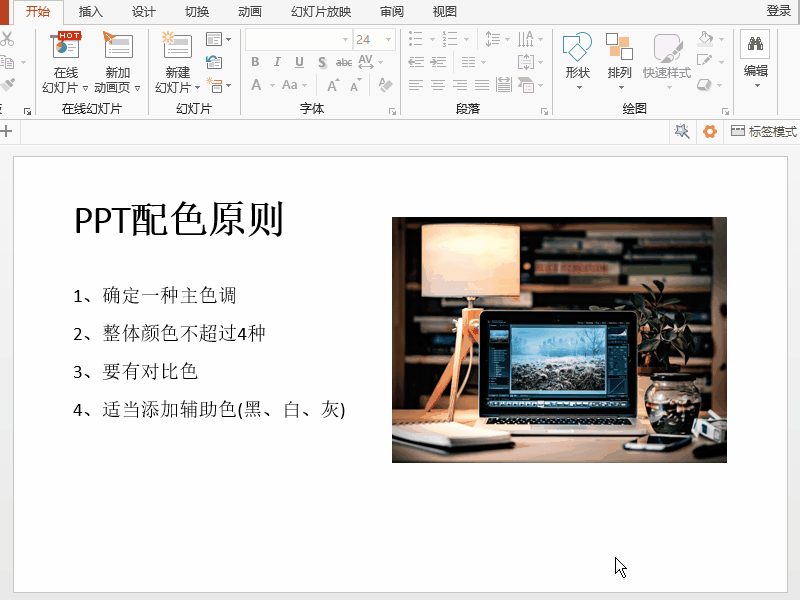Click the 标签模式 tab mode button

point(763,131)
